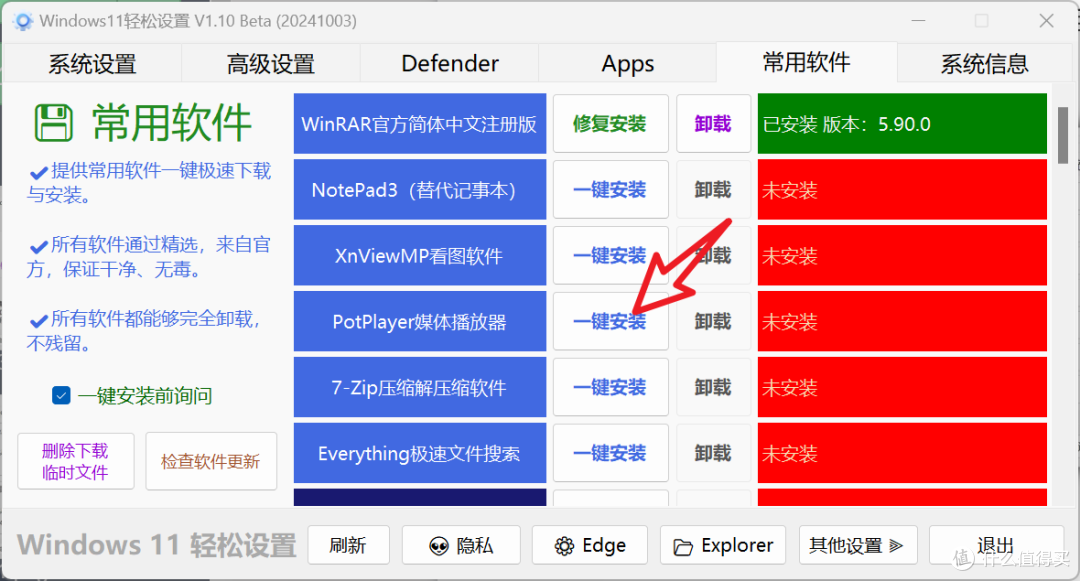The height and width of the screenshot is (581, 1080).
Task: Select the NotePad3（替代记事本）label
Action: point(419,189)
